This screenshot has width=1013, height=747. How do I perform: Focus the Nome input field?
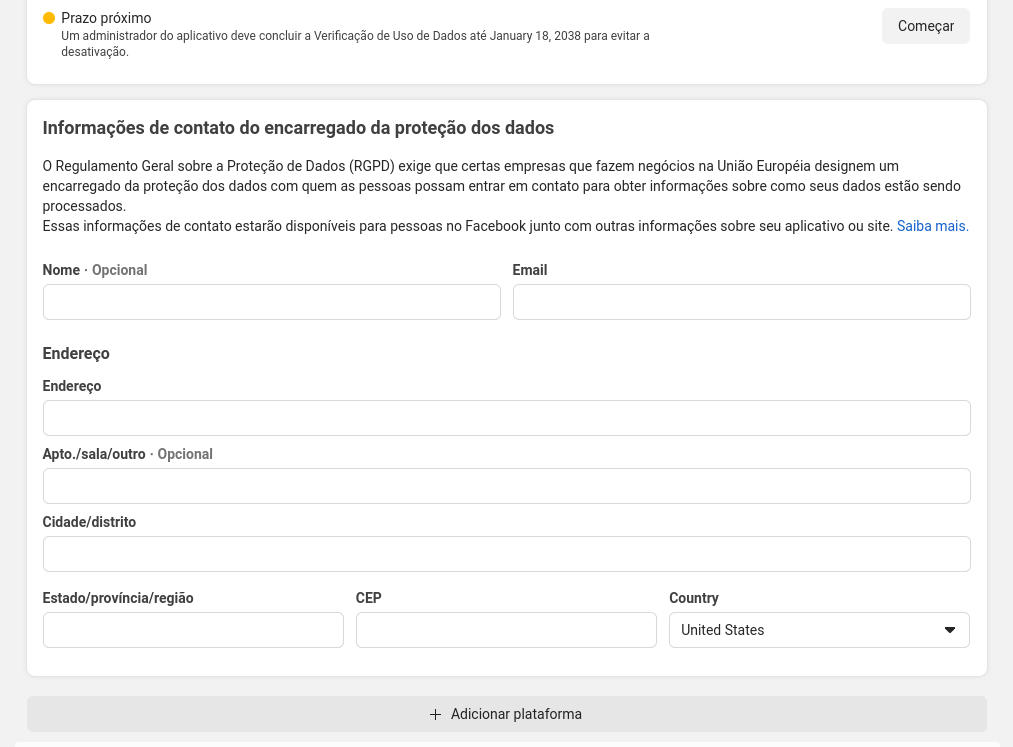pos(271,302)
